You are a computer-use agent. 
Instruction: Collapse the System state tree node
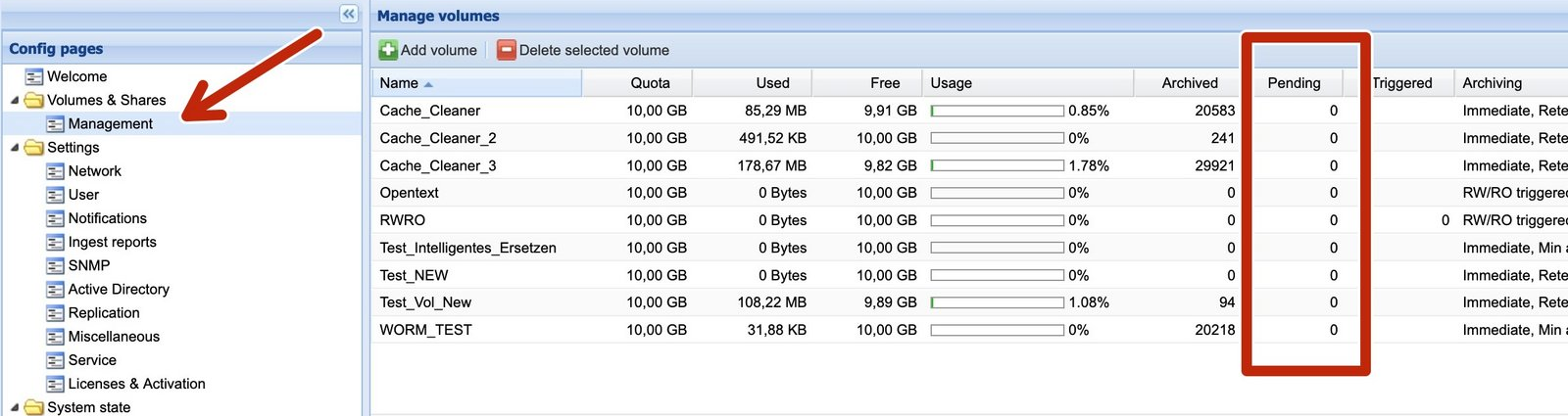[x=15, y=407]
